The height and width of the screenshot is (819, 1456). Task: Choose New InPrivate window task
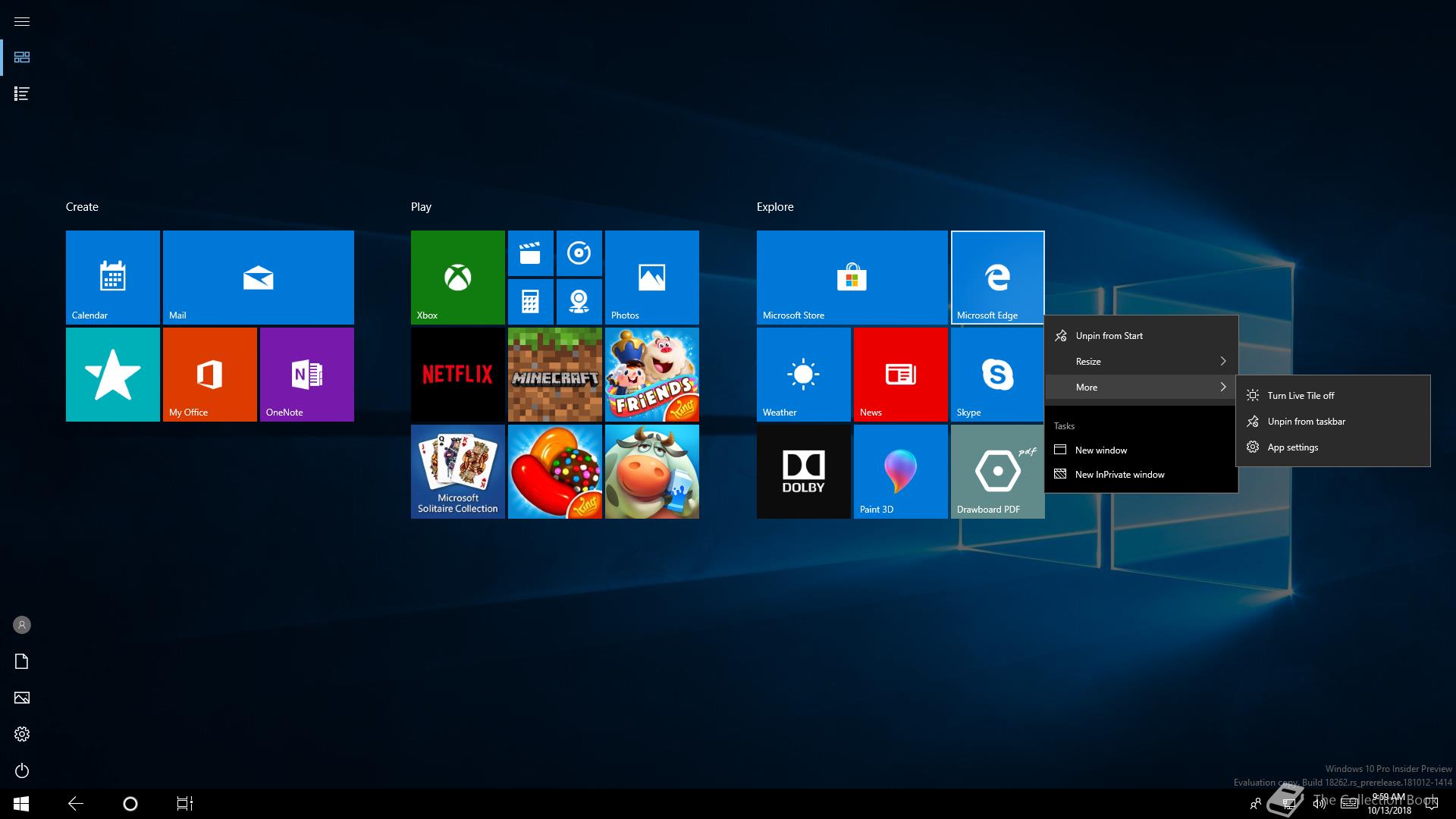pyautogui.click(x=1141, y=475)
